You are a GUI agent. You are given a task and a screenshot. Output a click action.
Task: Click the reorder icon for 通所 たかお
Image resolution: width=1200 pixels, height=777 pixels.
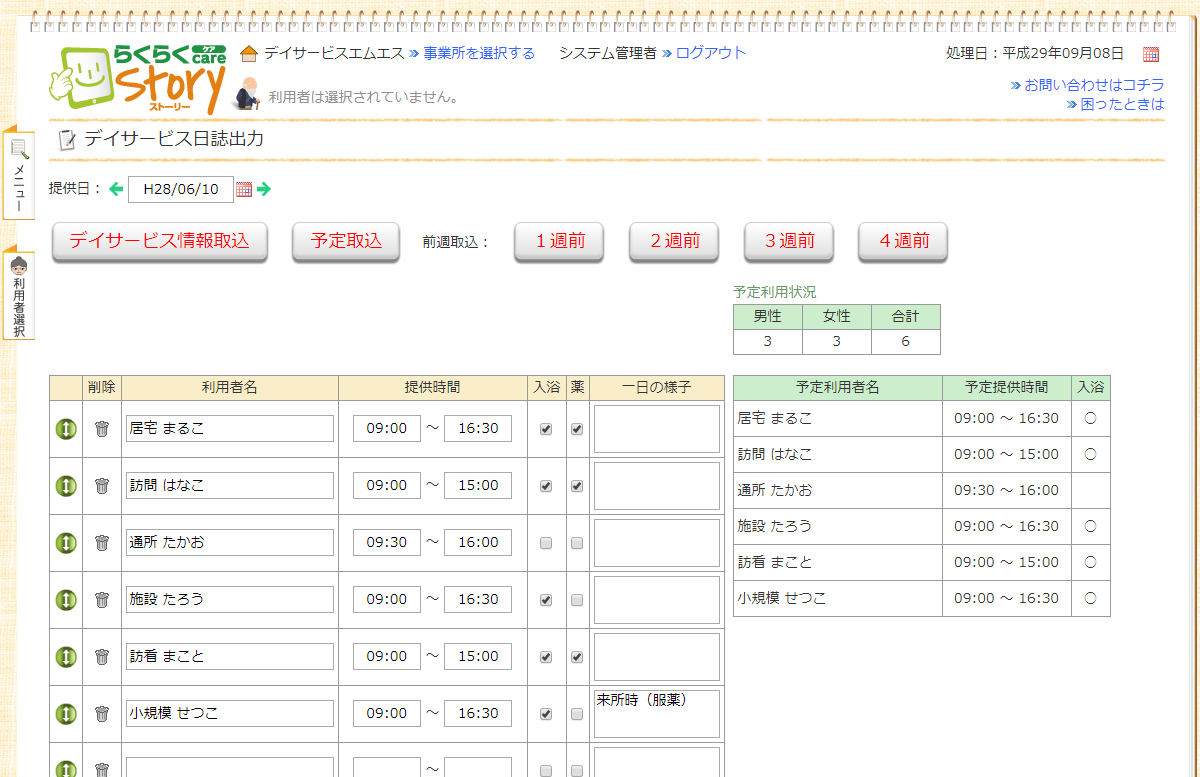[x=66, y=543]
